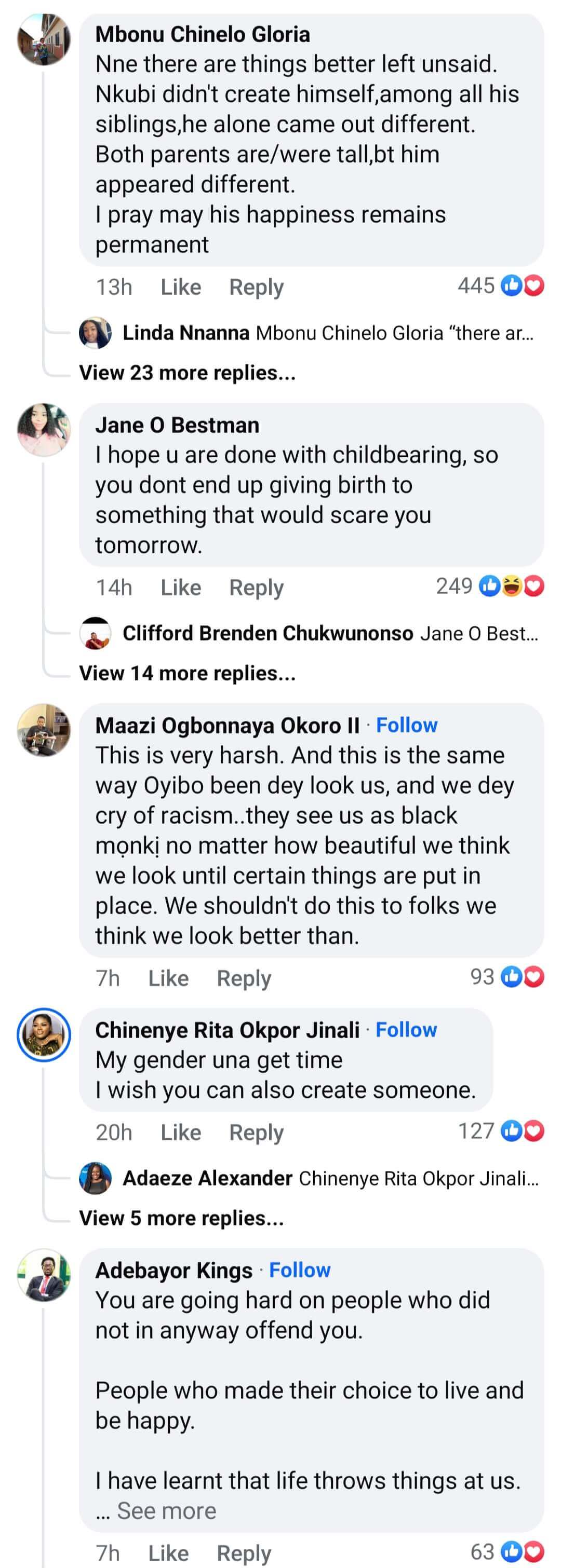Like Jane O Bestman's comment

(x=180, y=588)
